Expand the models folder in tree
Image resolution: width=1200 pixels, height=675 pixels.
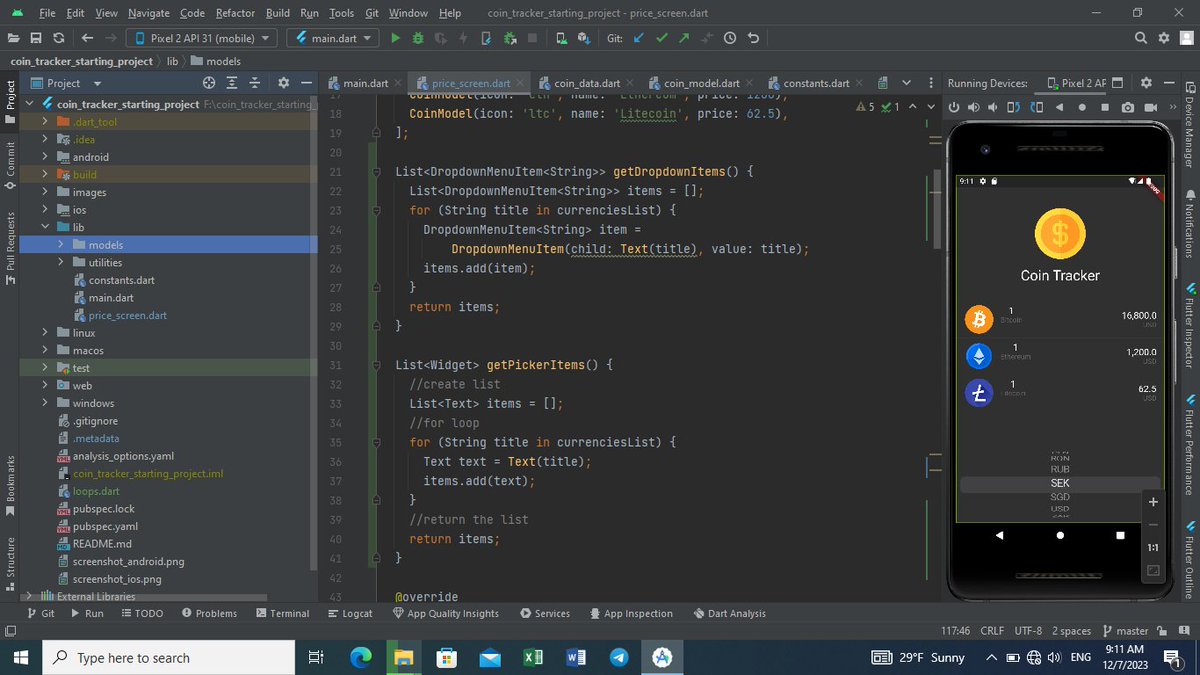pos(62,245)
